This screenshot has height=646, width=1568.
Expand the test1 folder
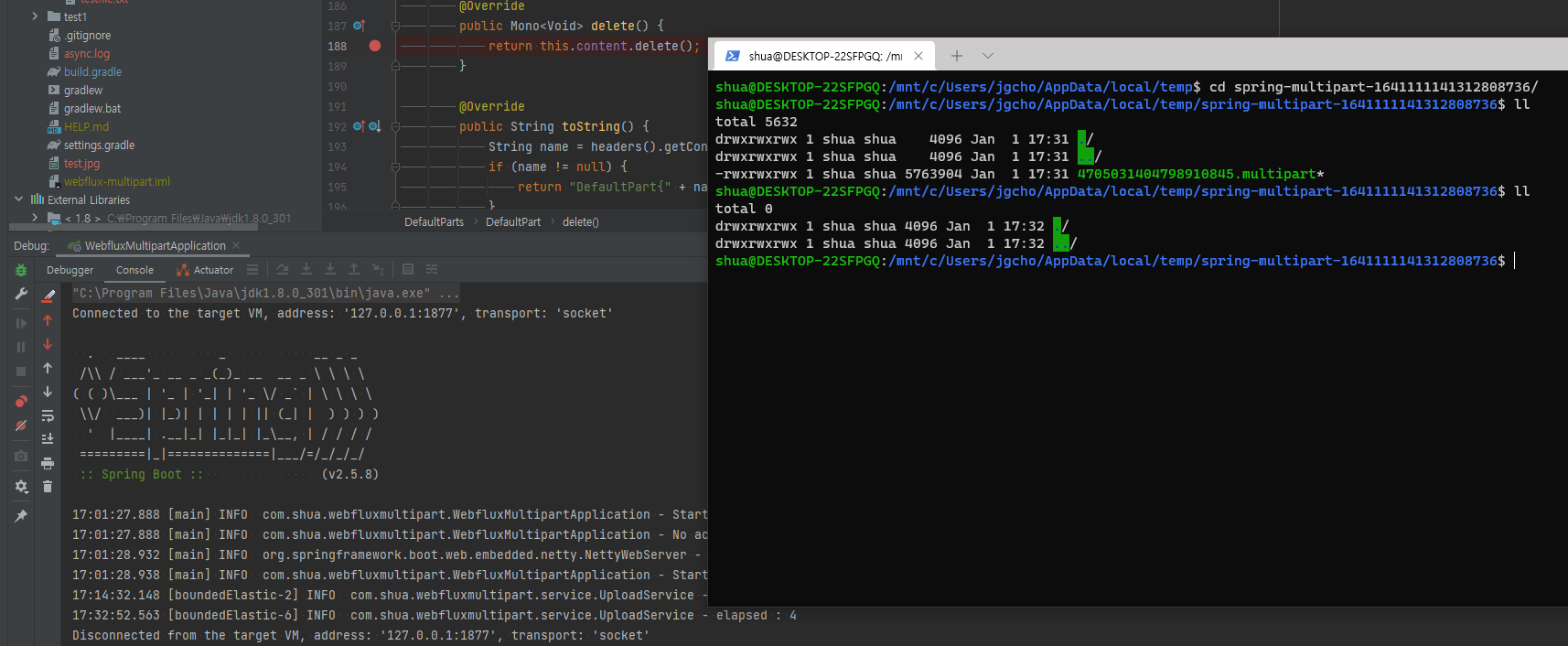click(x=35, y=16)
